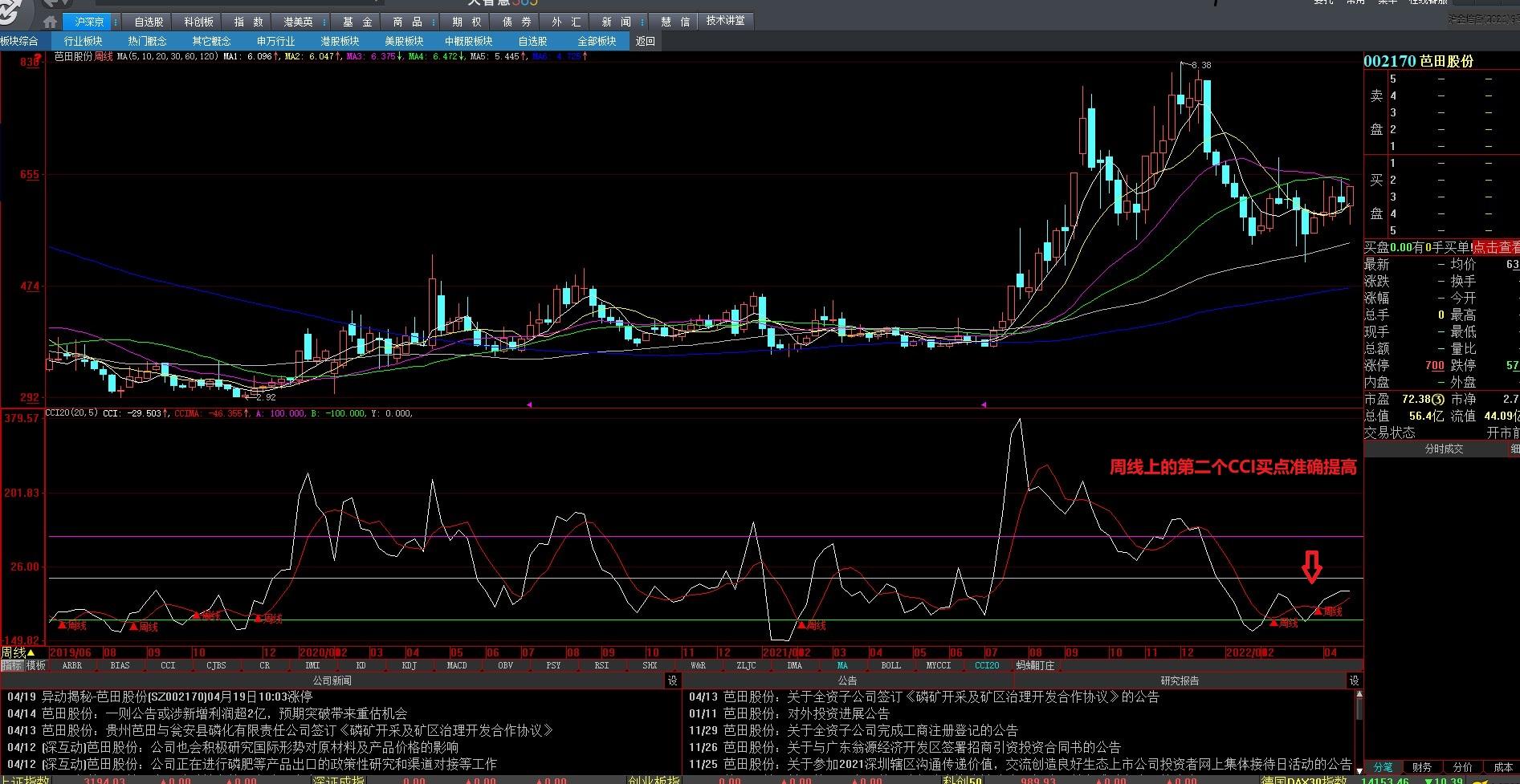Screen dimensions: 1520x784
Task: Open the 技术讲堂 tab
Action: [725, 21]
